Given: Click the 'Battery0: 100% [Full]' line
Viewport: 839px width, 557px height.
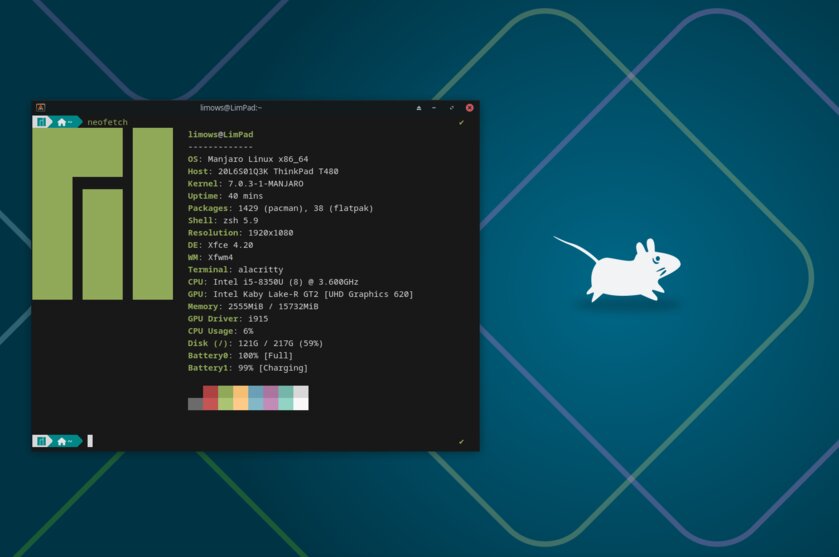Looking at the screenshot, I should tap(240, 356).
